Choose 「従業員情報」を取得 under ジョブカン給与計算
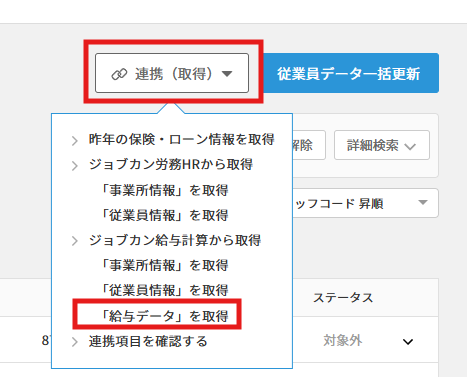Image resolution: width=467 pixels, height=377 pixels. coord(164,290)
